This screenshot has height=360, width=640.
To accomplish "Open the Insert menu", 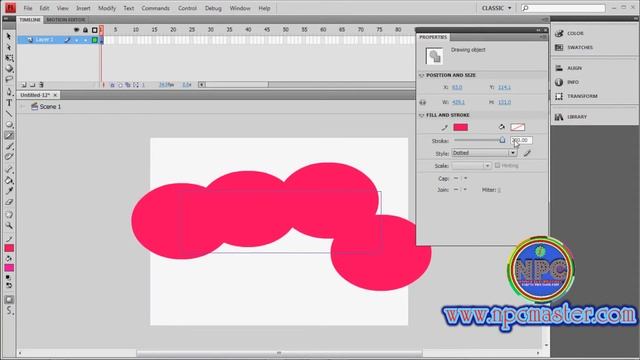I will [83, 8].
